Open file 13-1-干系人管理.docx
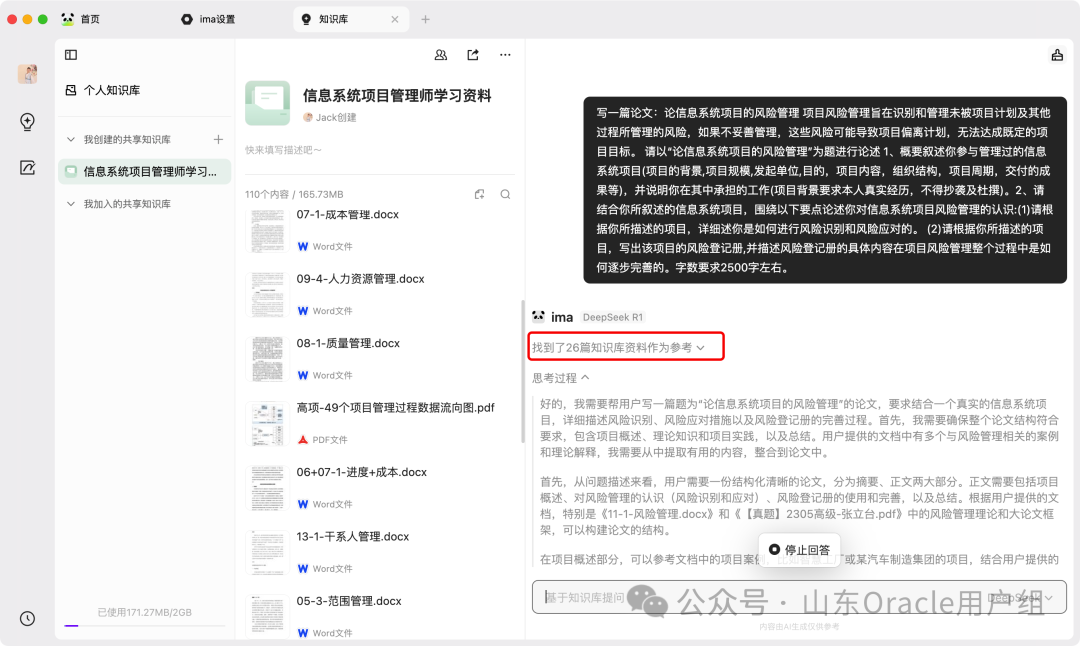 point(353,536)
